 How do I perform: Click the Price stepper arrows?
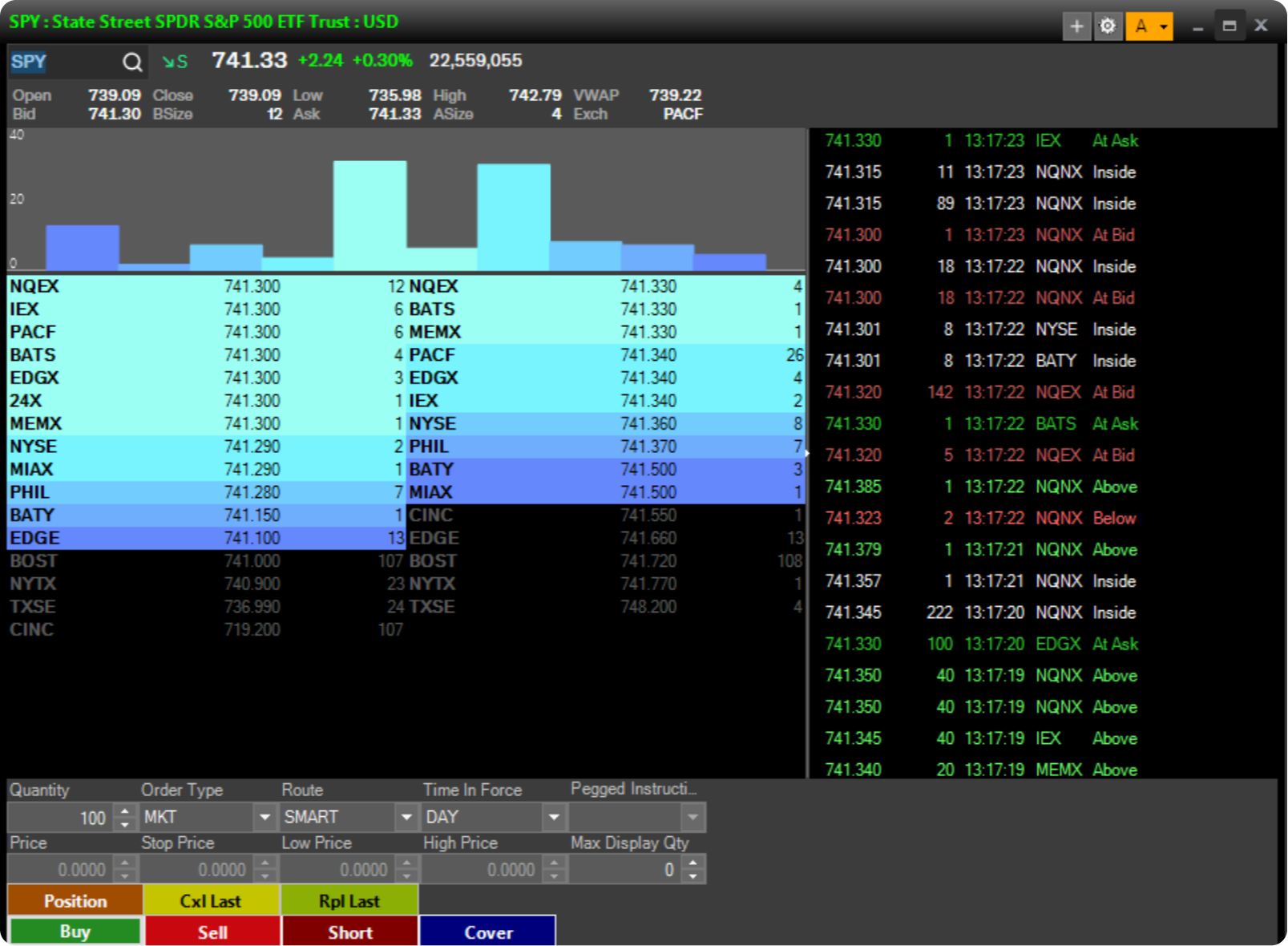click(124, 870)
